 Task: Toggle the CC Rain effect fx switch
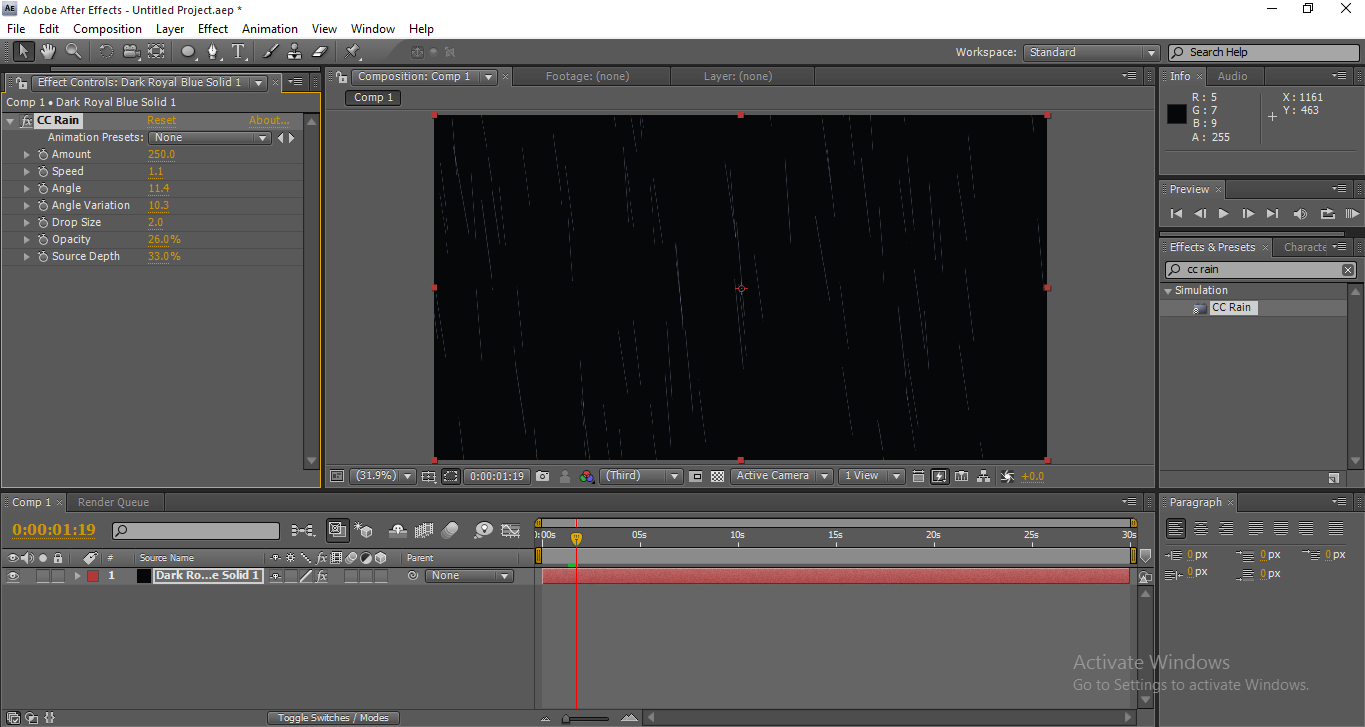point(26,120)
